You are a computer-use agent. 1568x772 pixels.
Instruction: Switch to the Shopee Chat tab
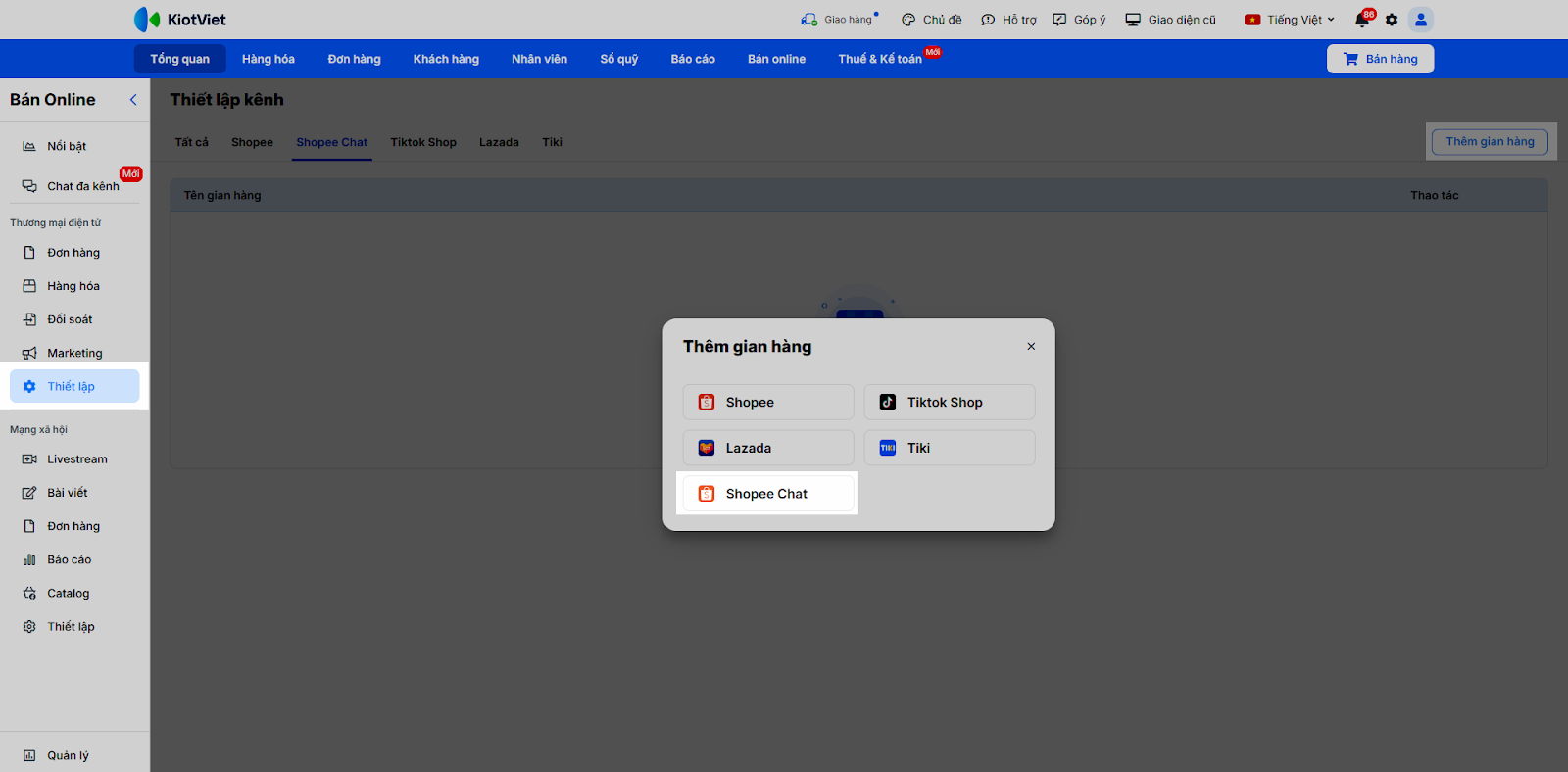tap(332, 142)
